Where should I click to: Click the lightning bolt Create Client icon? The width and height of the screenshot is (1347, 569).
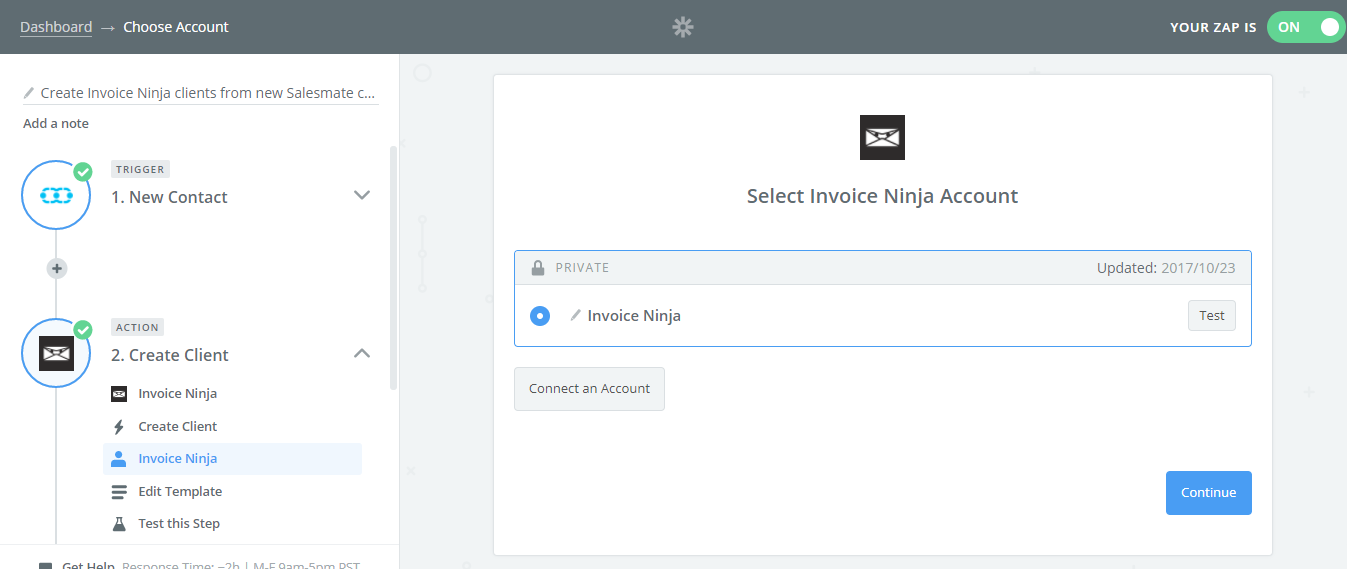(119, 427)
